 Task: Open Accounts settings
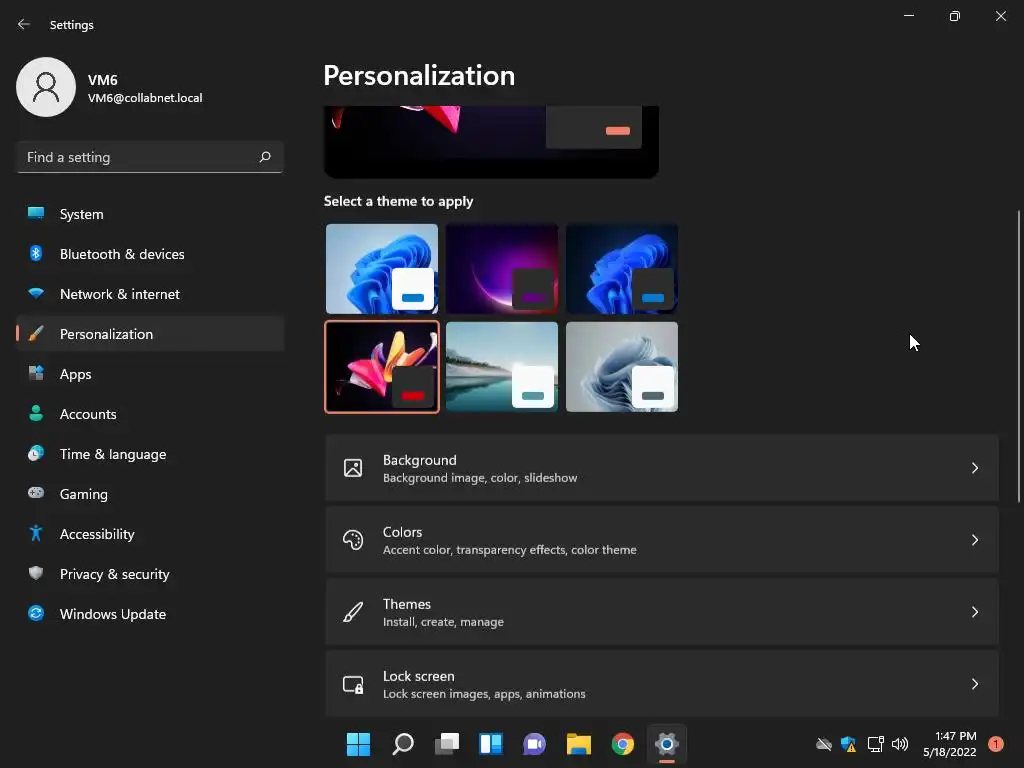pos(150,414)
